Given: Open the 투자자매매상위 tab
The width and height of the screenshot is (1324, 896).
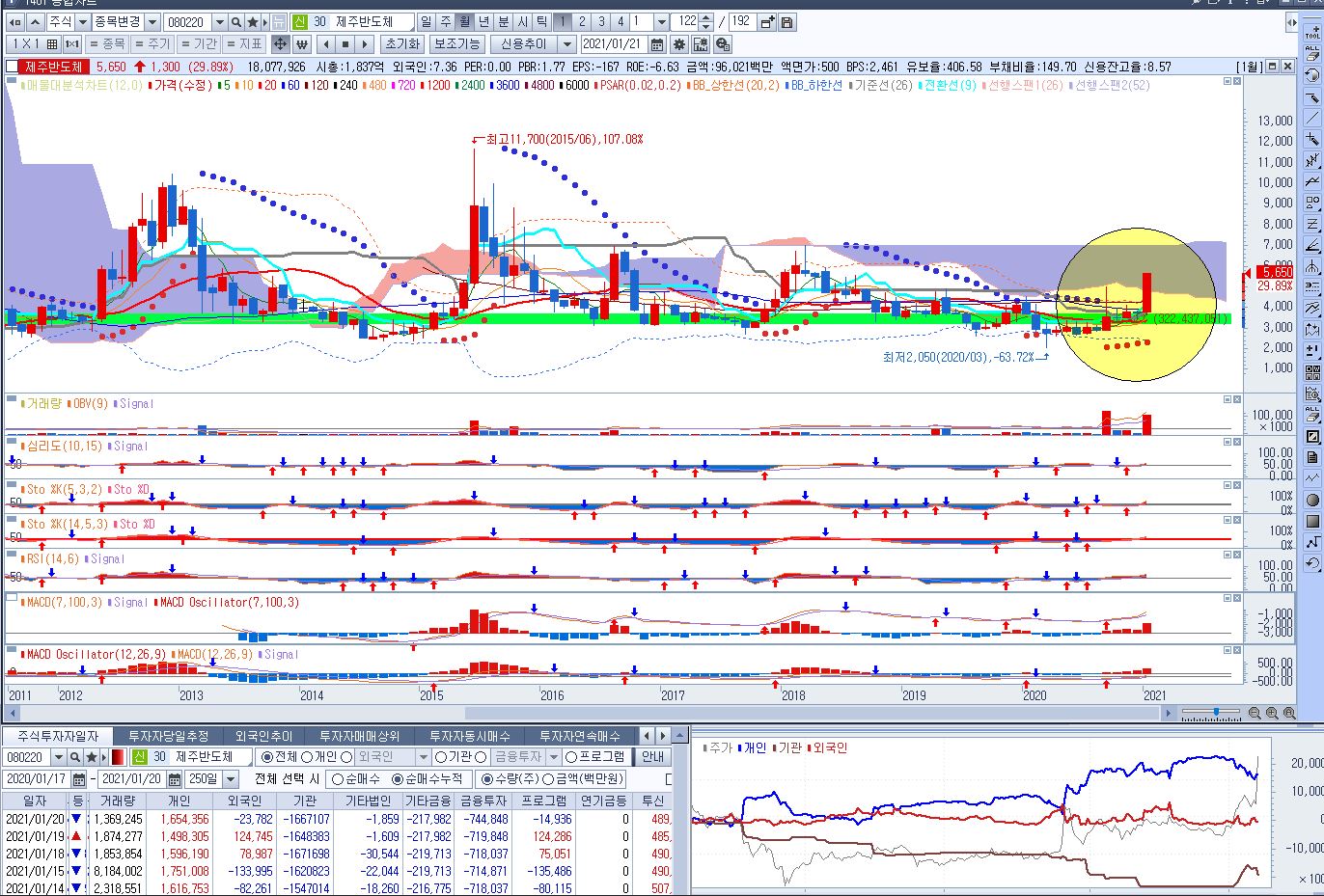Looking at the screenshot, I should coord(359,736).
